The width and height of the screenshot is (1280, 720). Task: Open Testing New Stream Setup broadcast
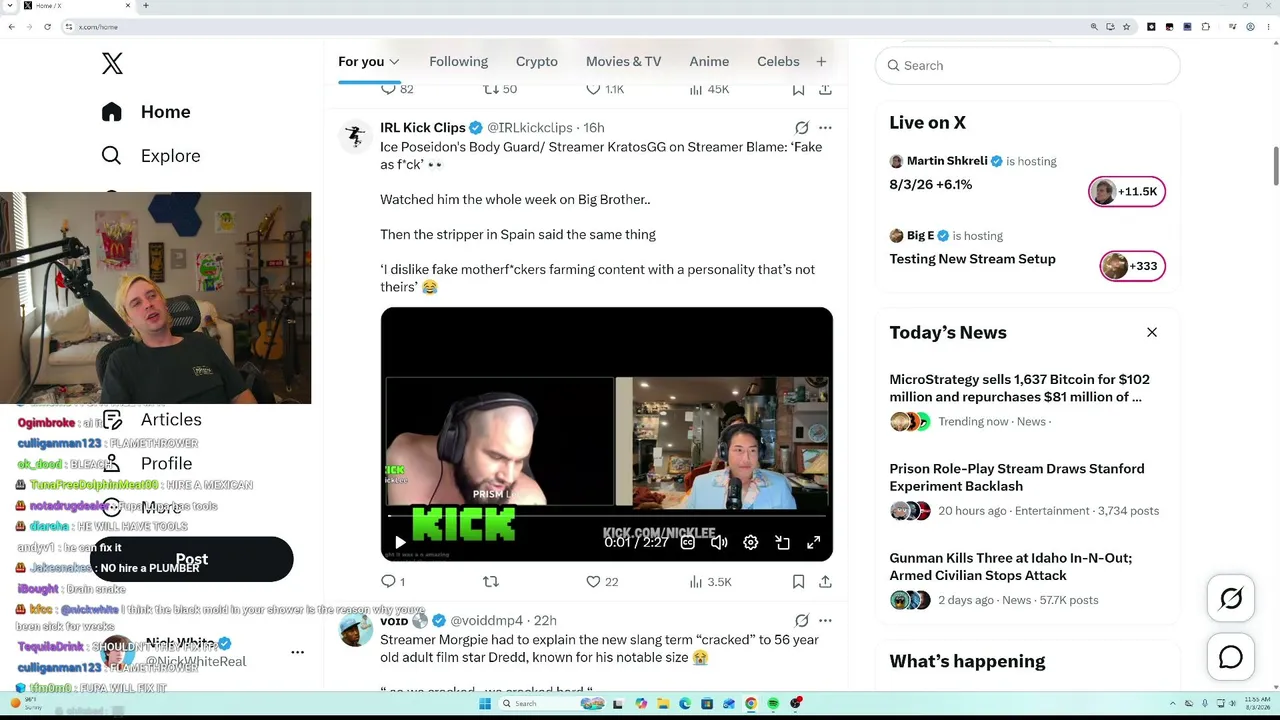click(972, 259)
